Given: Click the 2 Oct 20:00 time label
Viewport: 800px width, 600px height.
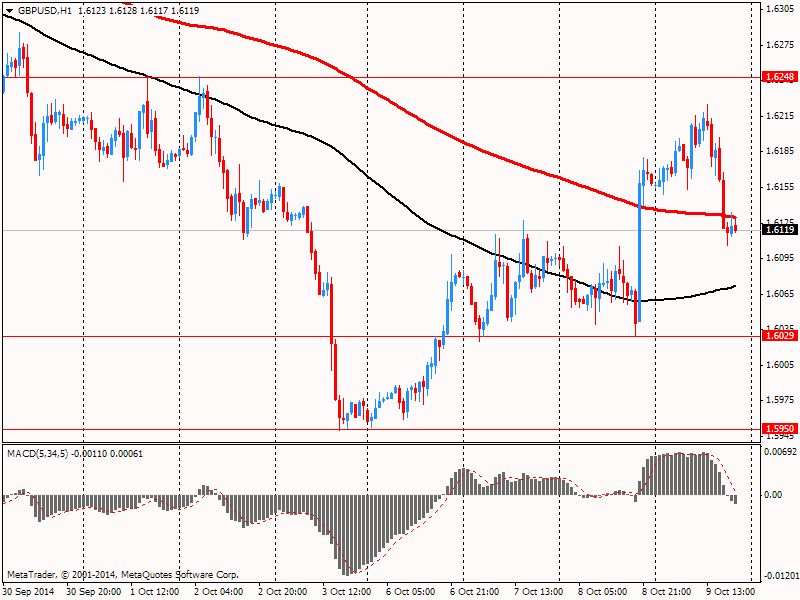Looking at the screenshot, I should click(283, 592).
